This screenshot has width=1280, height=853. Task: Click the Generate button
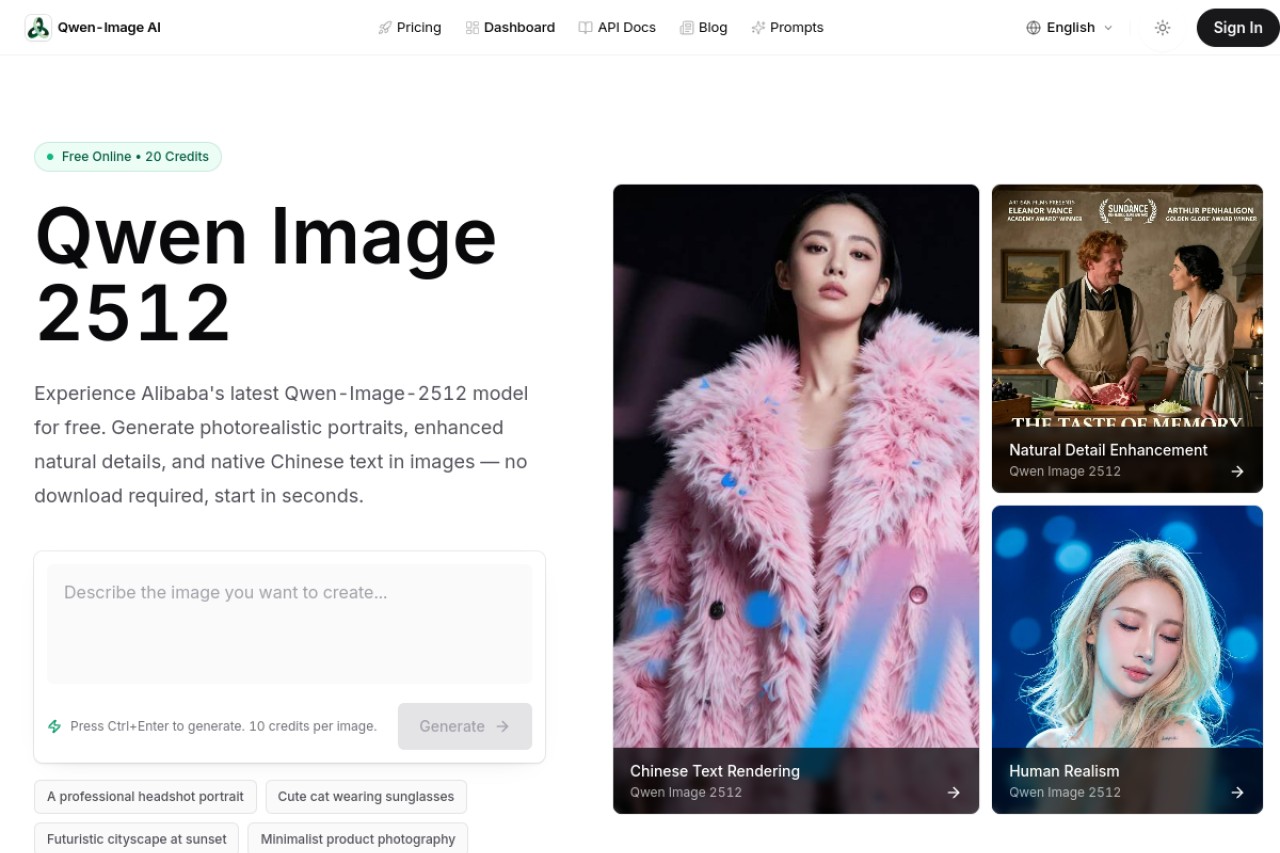pyautogui.click(x=465, y=726)
